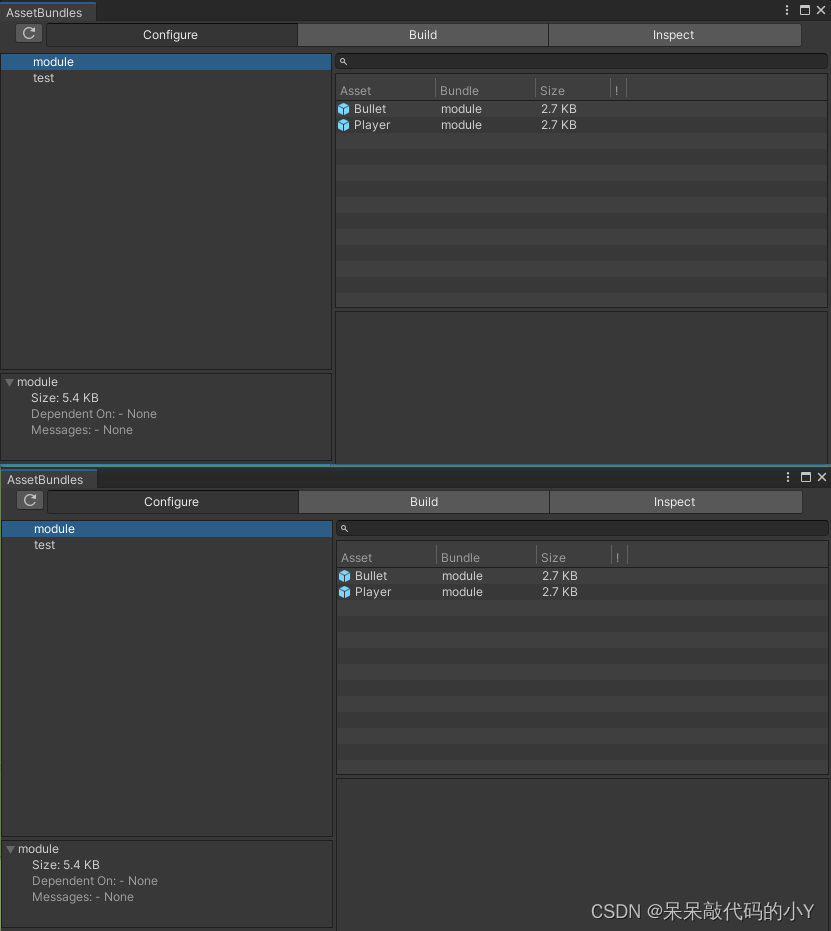
Task: Select Bullet prefab icon in lower asset list
Action: tap(345, 576)
